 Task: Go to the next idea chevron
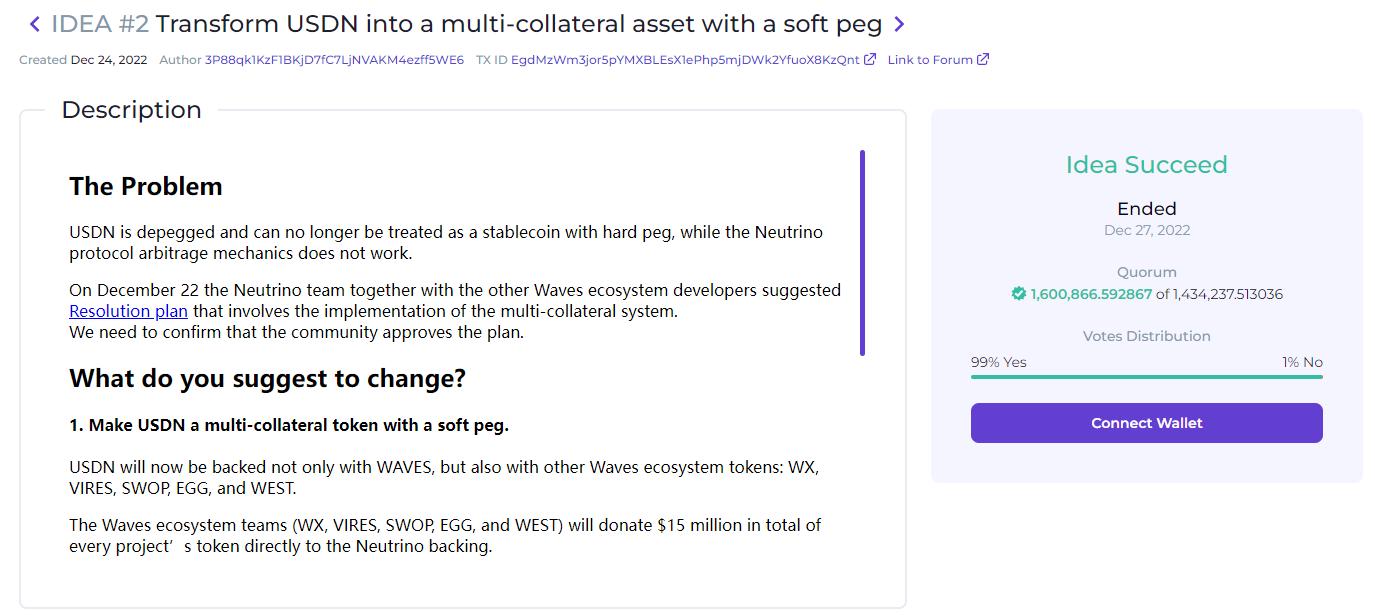(x=899, y=24)
